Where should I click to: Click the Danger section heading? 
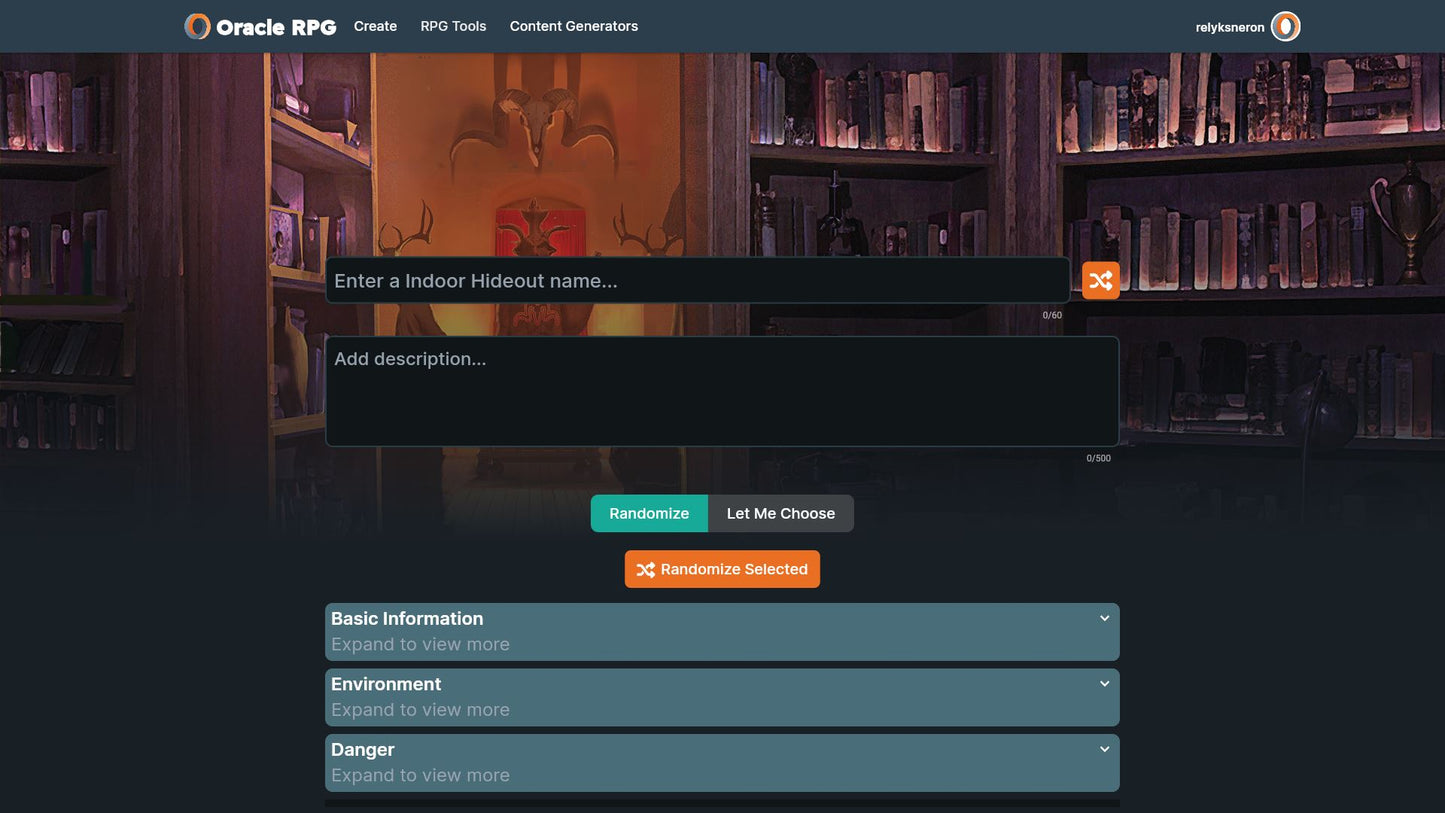[363, 750]
